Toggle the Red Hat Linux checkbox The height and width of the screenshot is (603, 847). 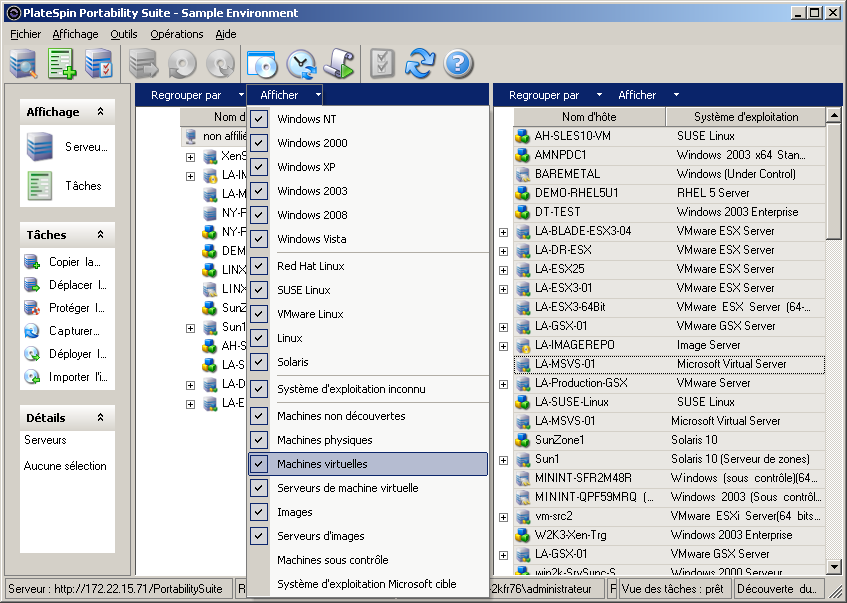point(260,266)
